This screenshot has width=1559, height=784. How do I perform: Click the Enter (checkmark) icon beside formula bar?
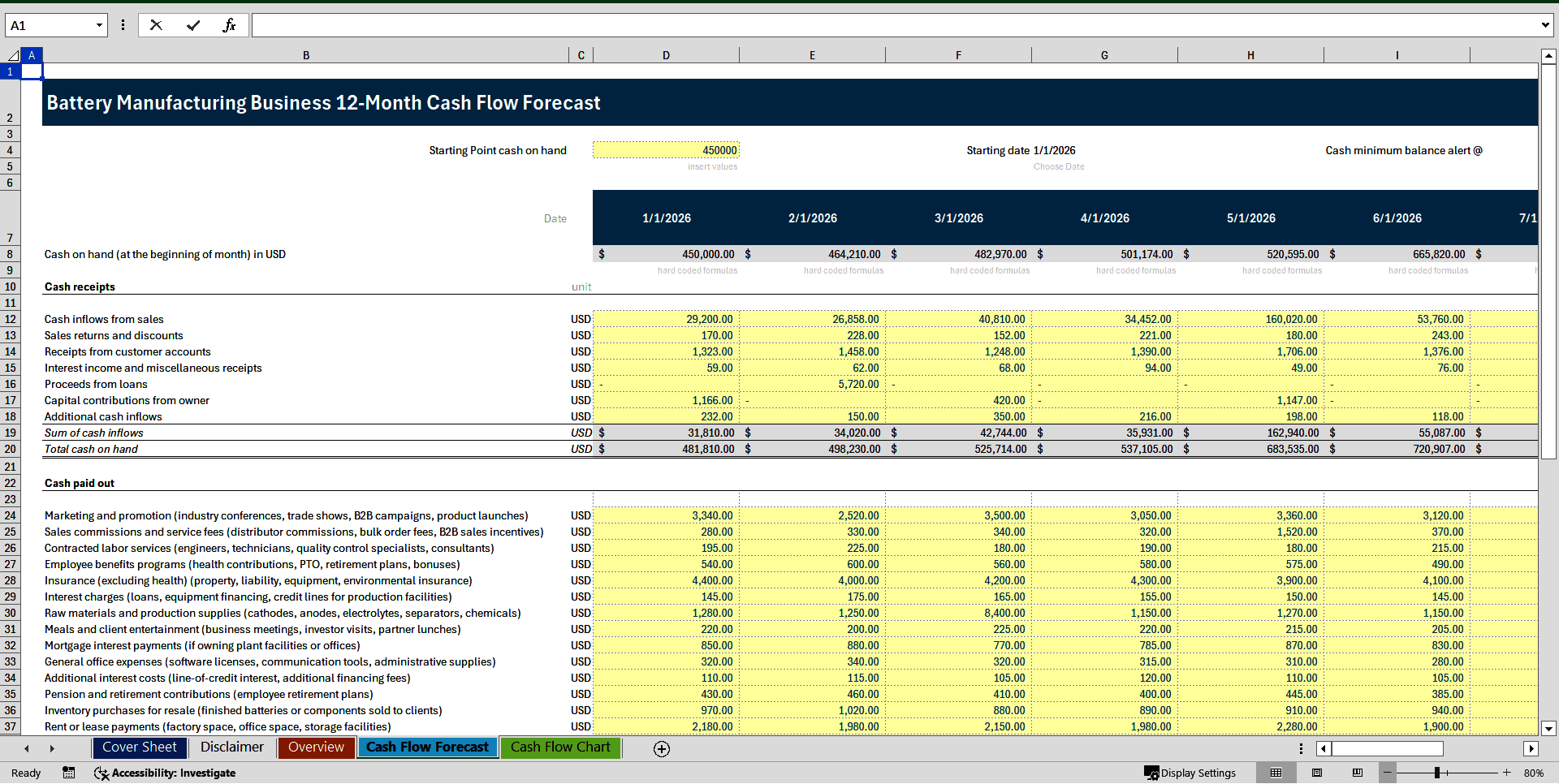(x=193, y=25)
